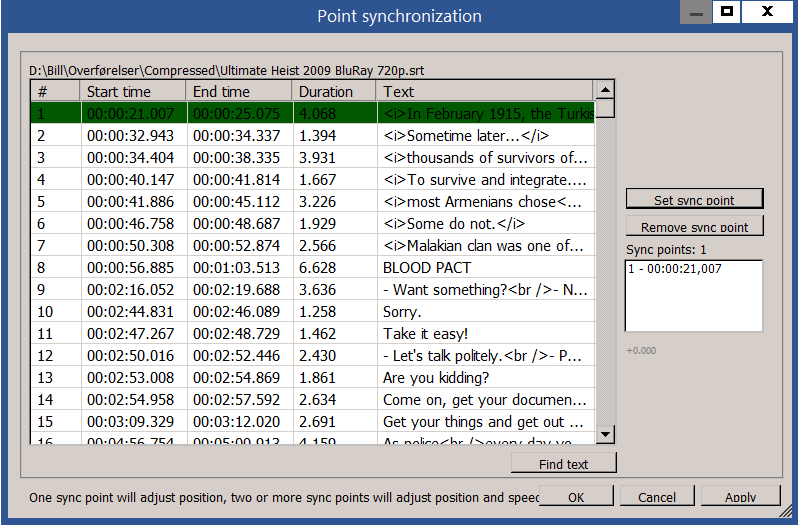
Task: Select 'thousands of survivors of...' row
Action: [312, 157]
